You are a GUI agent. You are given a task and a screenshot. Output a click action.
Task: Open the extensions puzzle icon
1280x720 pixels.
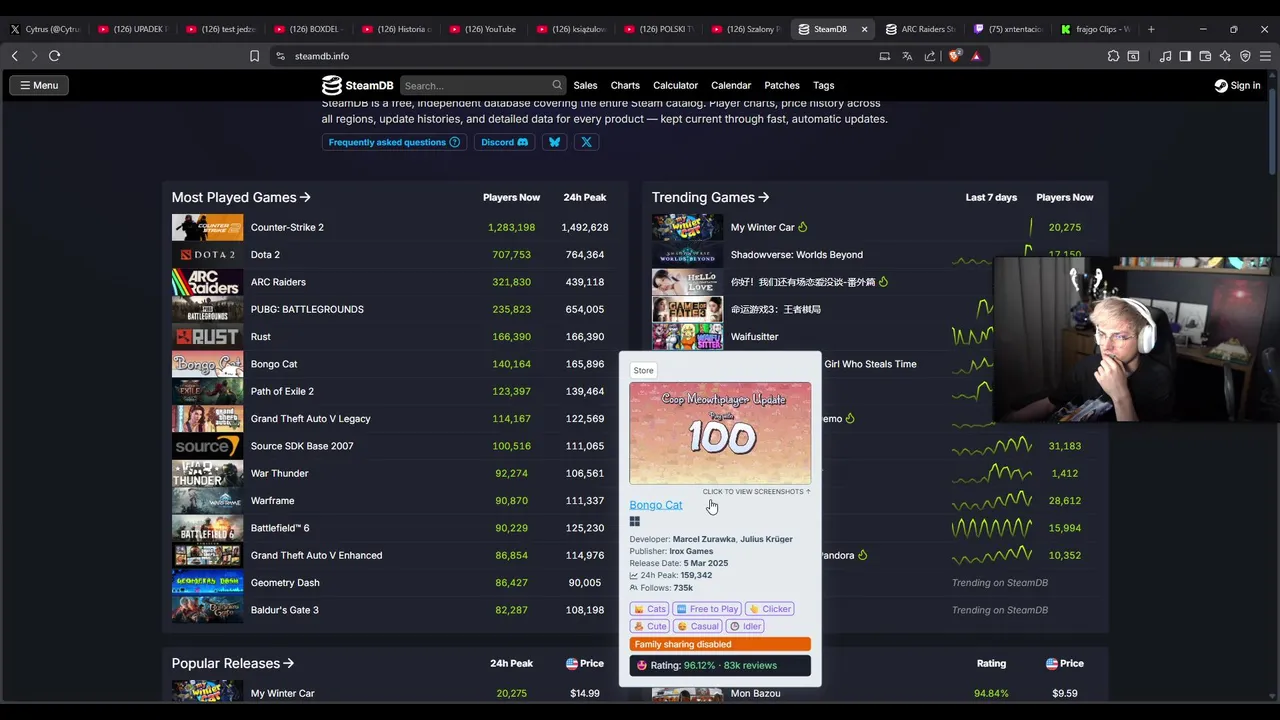[1113, 56]
